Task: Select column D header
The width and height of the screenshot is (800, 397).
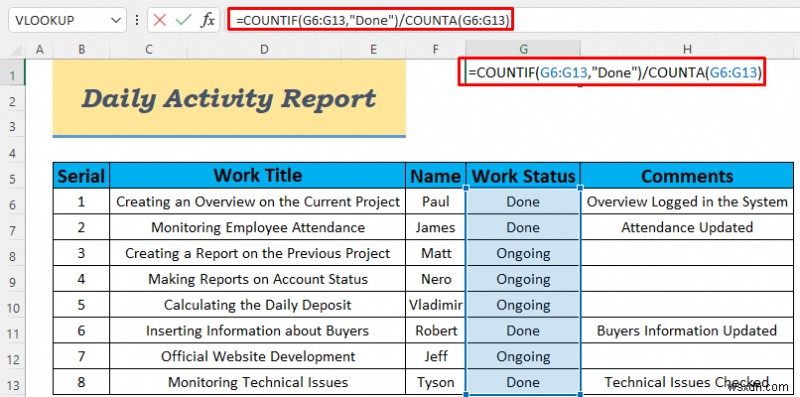Action: (x=264, y=49)
